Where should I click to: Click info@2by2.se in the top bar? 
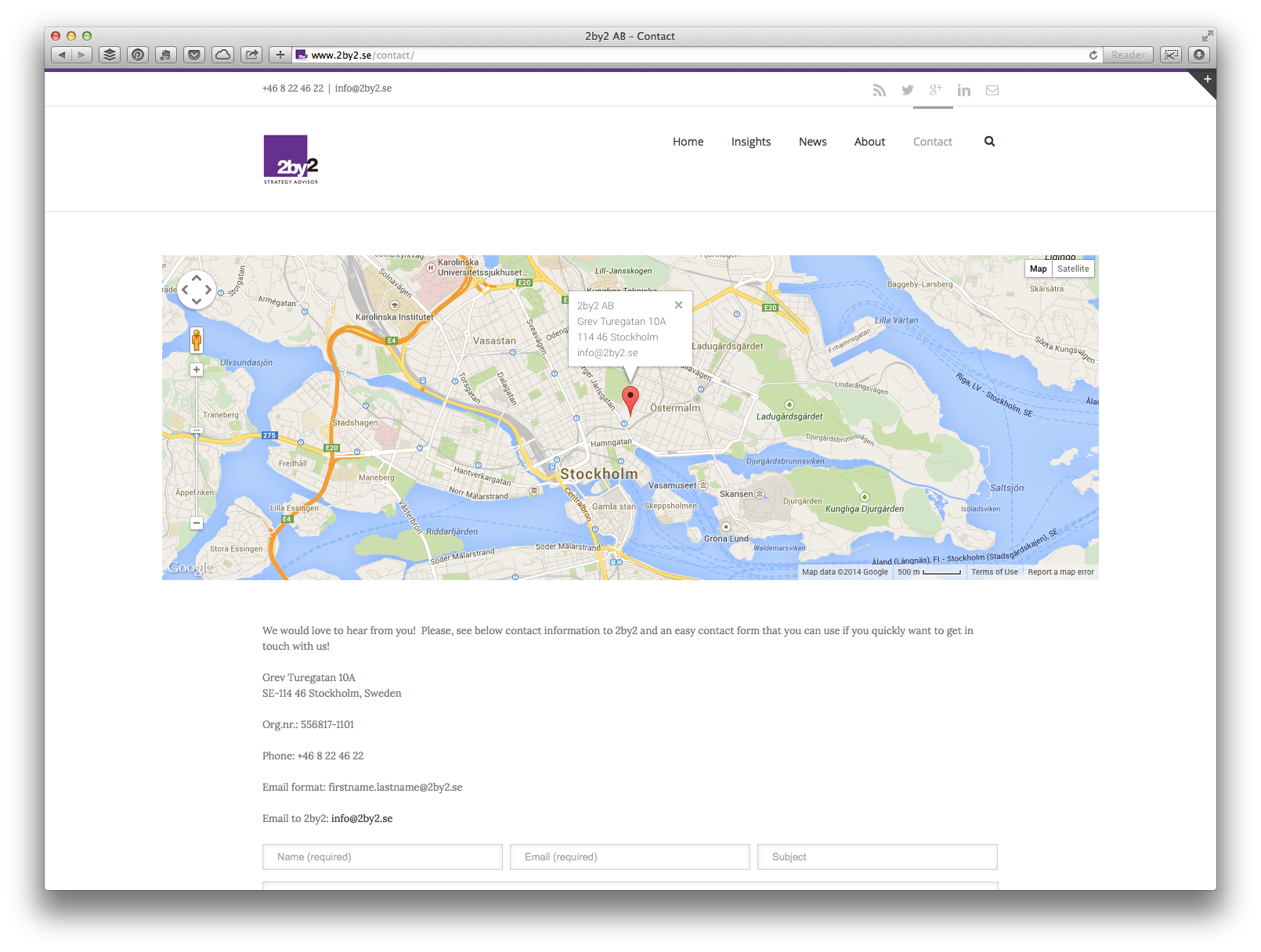363,88
